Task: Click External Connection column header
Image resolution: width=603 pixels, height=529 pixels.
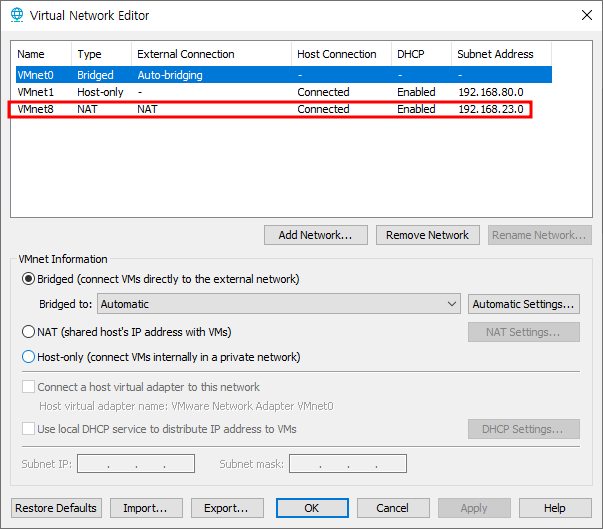Action: point(212,54)
